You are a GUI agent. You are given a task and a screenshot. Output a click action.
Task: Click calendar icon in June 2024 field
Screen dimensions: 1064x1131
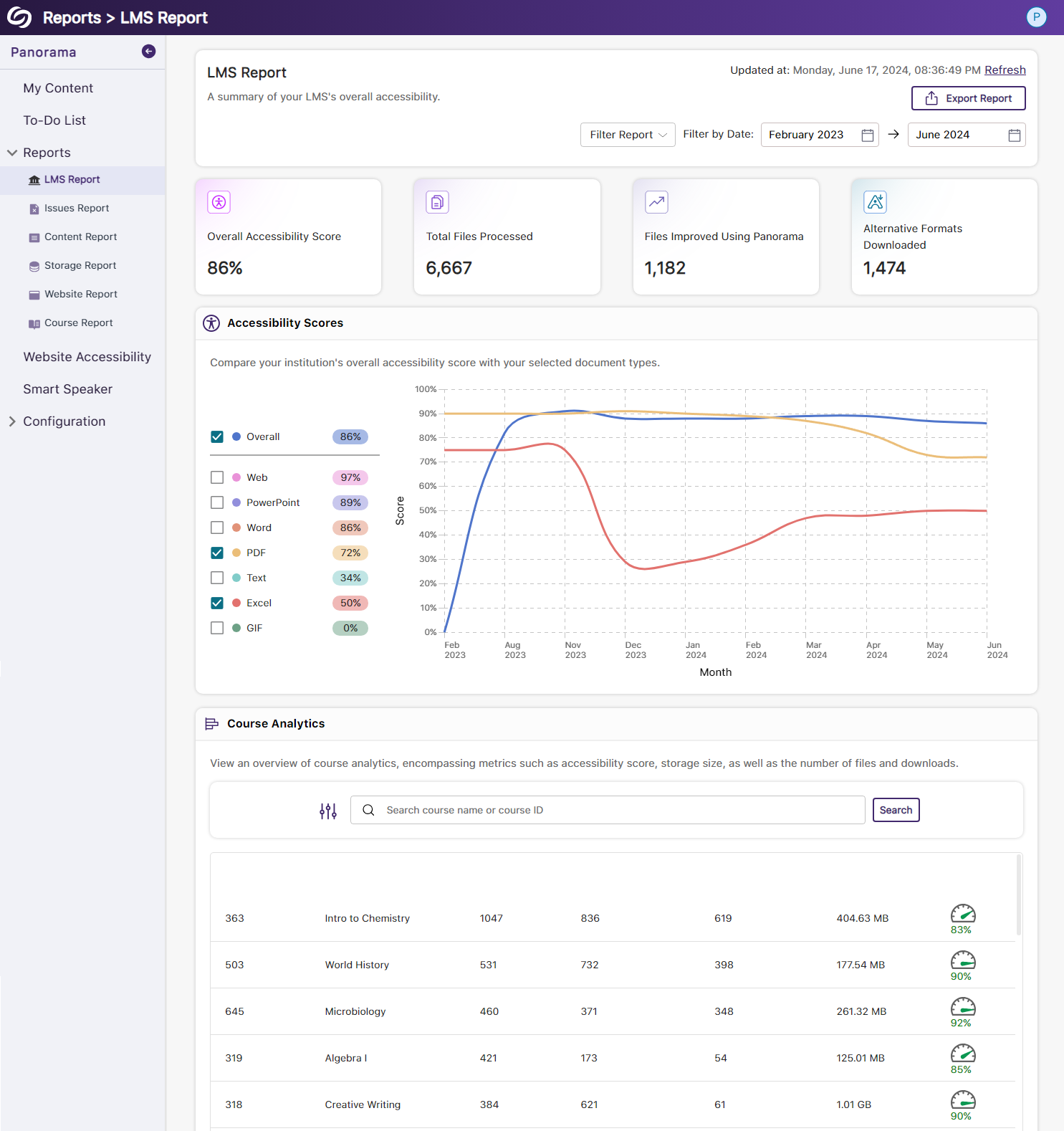[x=1014, y=135]
